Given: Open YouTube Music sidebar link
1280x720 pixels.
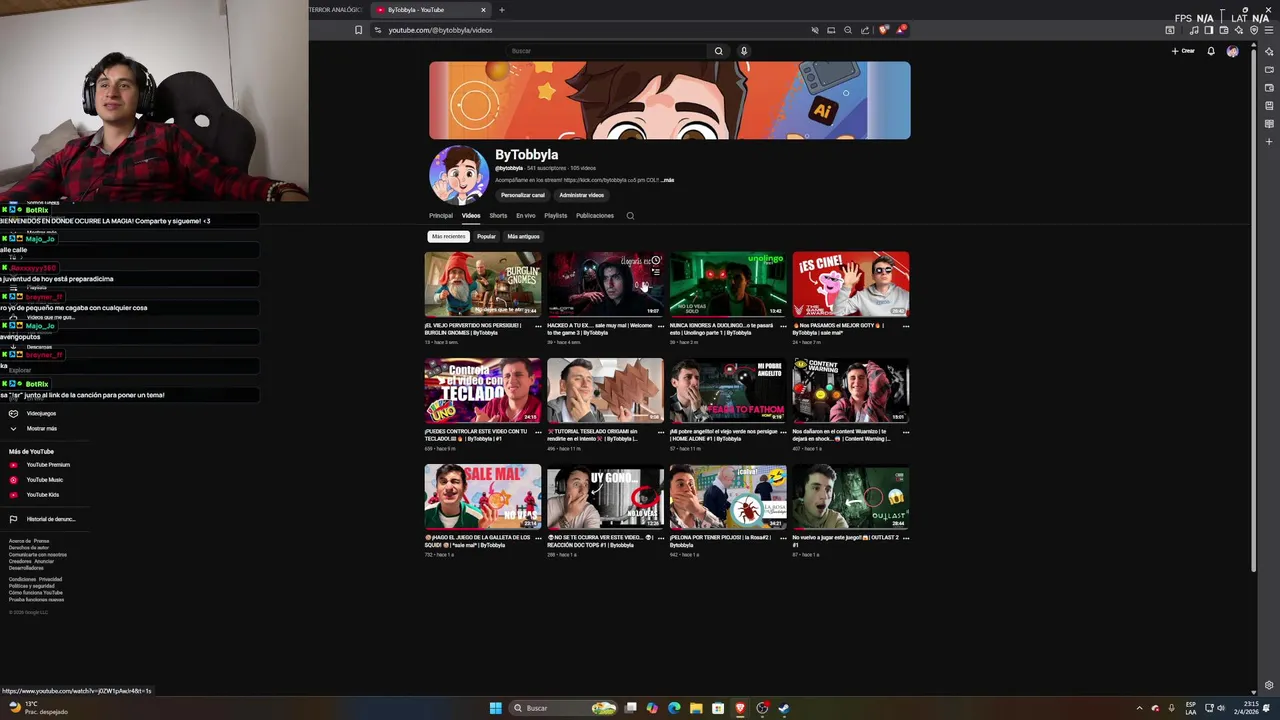Looking at the screenshot, I should tap(45, 480).
